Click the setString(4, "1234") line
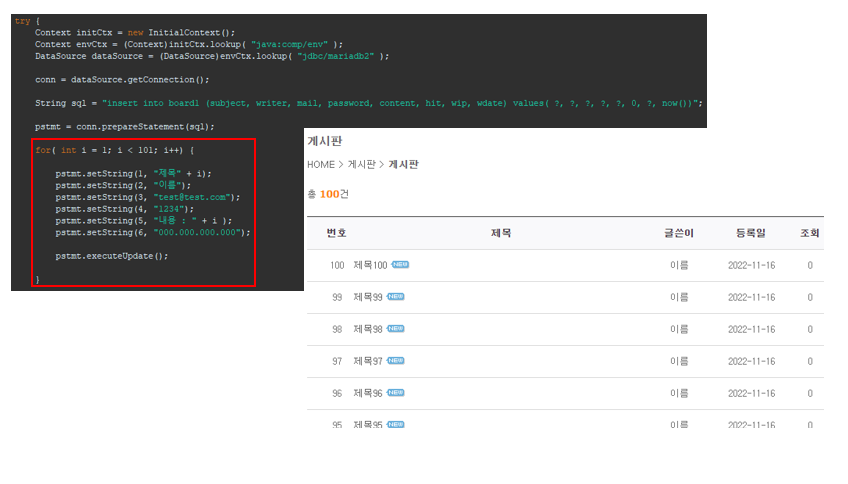The width and height of the screenshot is (848, 484). pyautogui.click(x=124, y=209)
